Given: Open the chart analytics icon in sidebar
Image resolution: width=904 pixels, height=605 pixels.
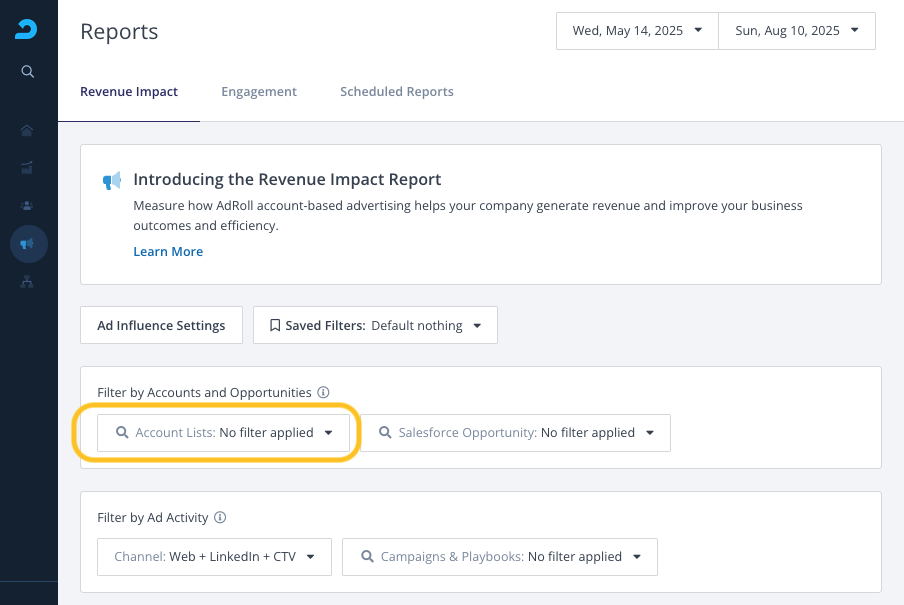Looking at the screenshot, I should click(28, 167).
